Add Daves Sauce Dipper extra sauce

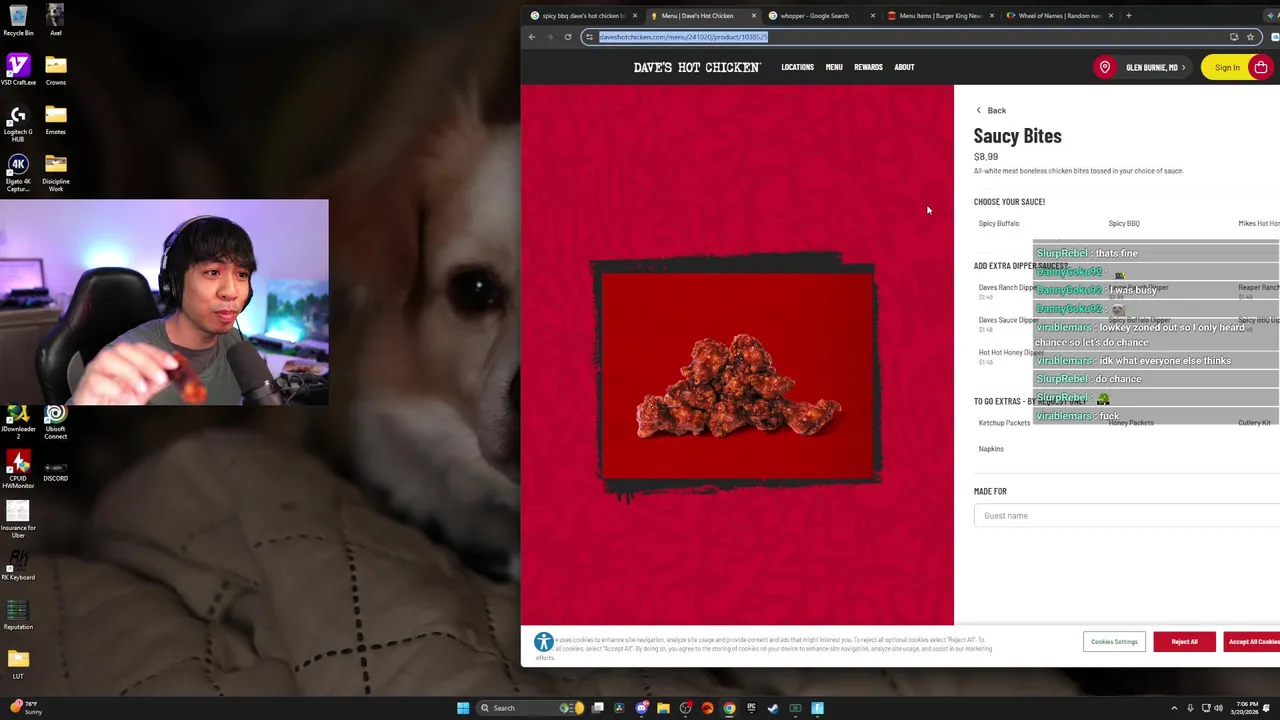pos(1008,324)
